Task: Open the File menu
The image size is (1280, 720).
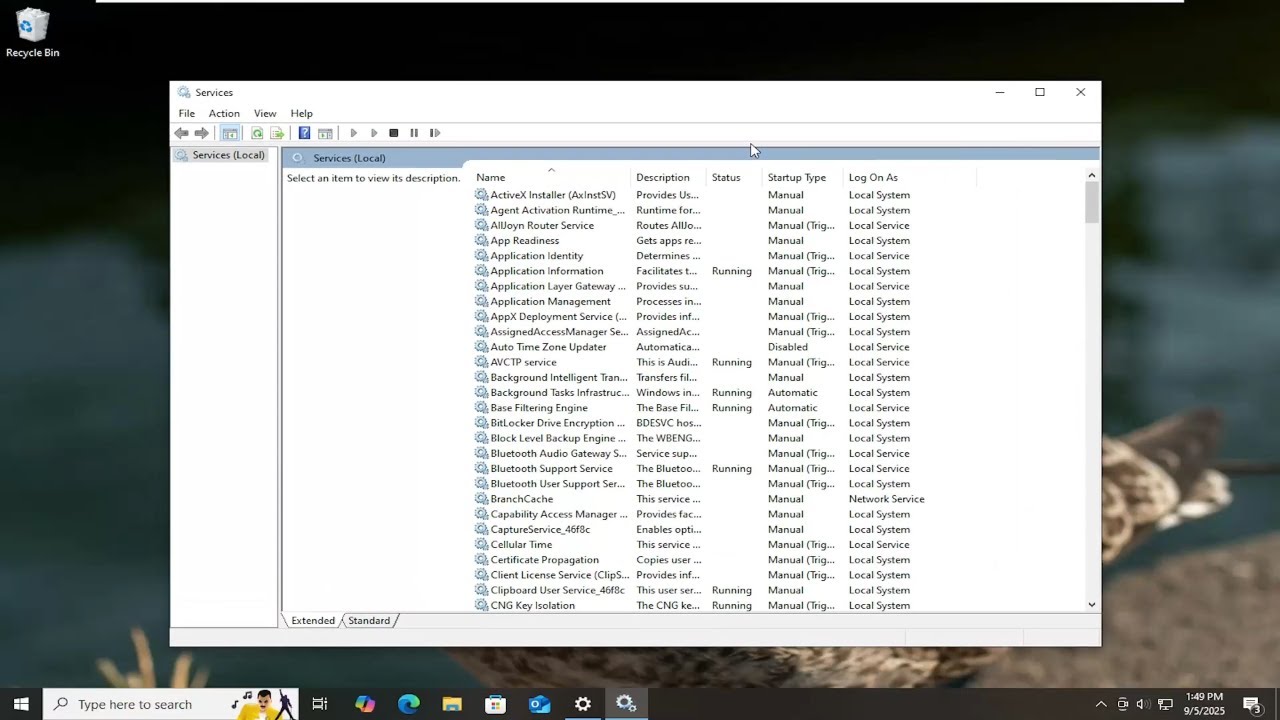Action: click(x=187, y=113)
